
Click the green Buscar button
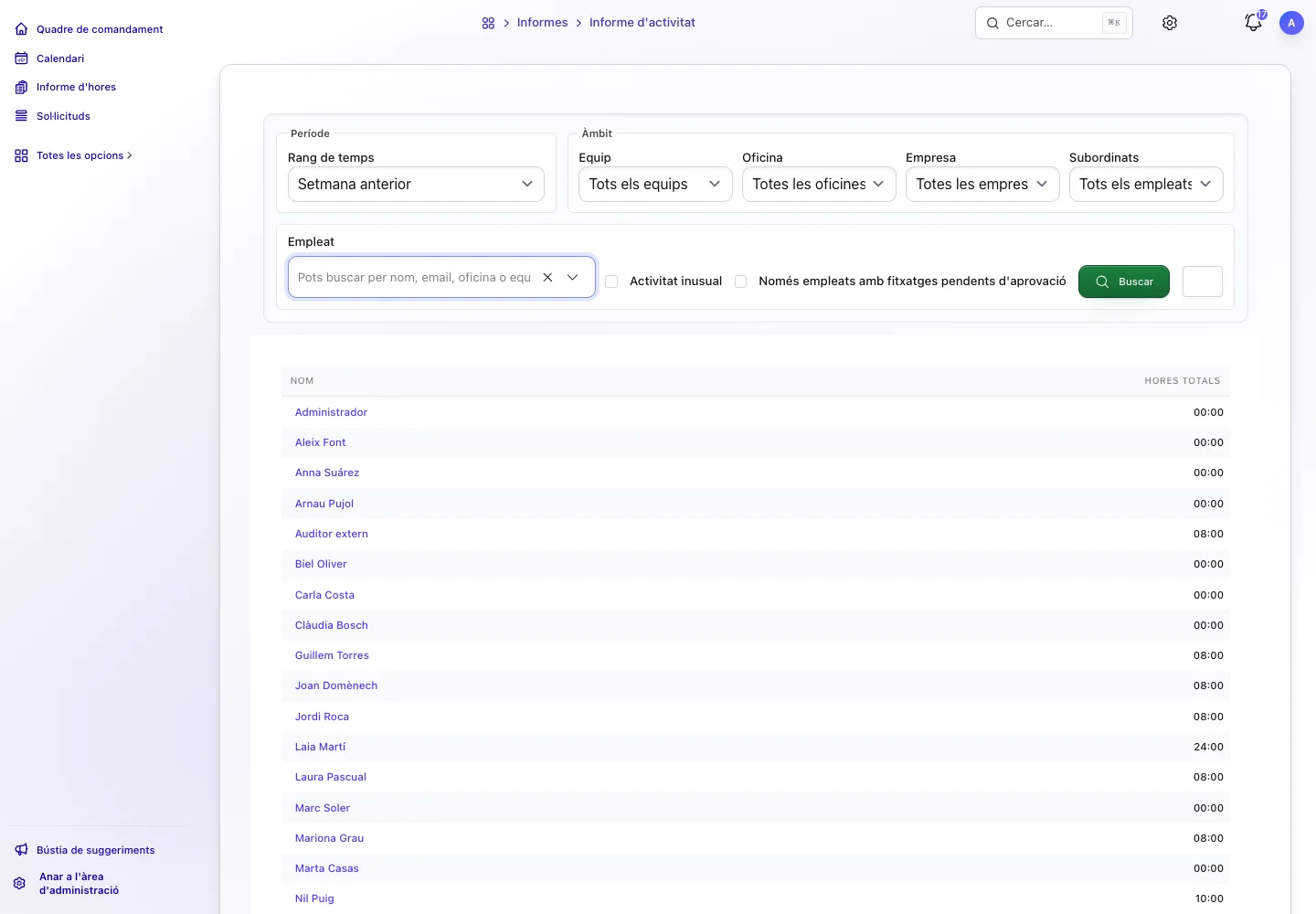[1124, 282]
